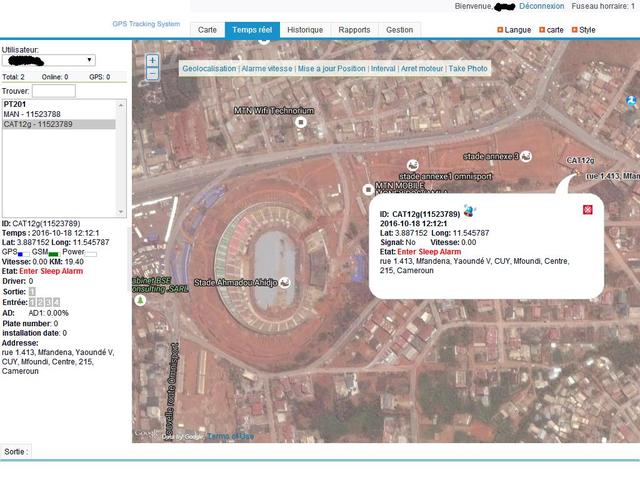This screenshot has height=480, width=640.
Task: Open the Style menu
Action: pyautogui.click(x=587, y=30)
